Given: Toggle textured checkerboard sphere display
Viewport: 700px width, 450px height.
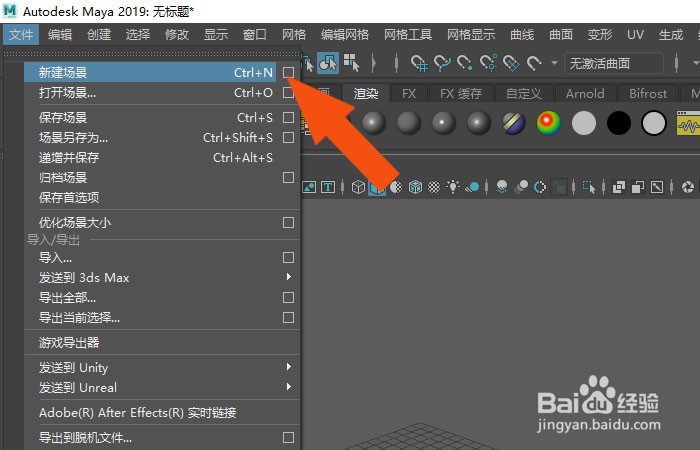Looking at the screenshot, I should 434,187.
